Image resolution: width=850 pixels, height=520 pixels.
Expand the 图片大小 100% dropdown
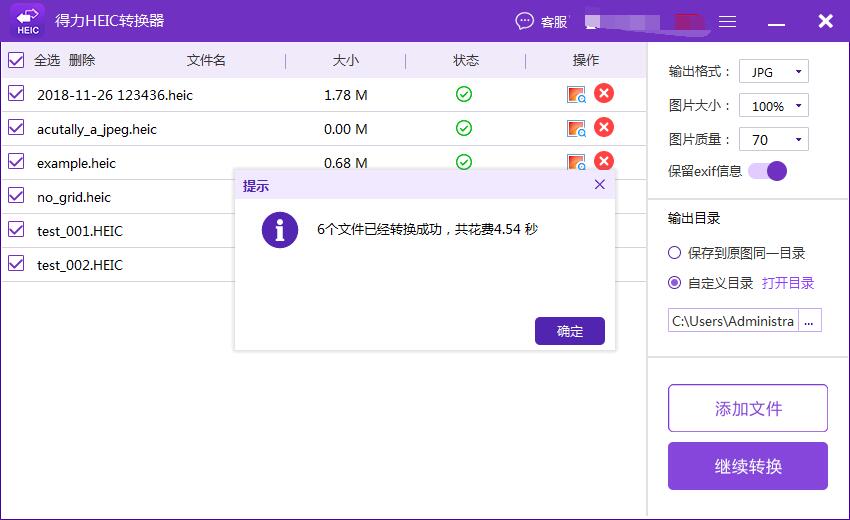click(773, 106)
